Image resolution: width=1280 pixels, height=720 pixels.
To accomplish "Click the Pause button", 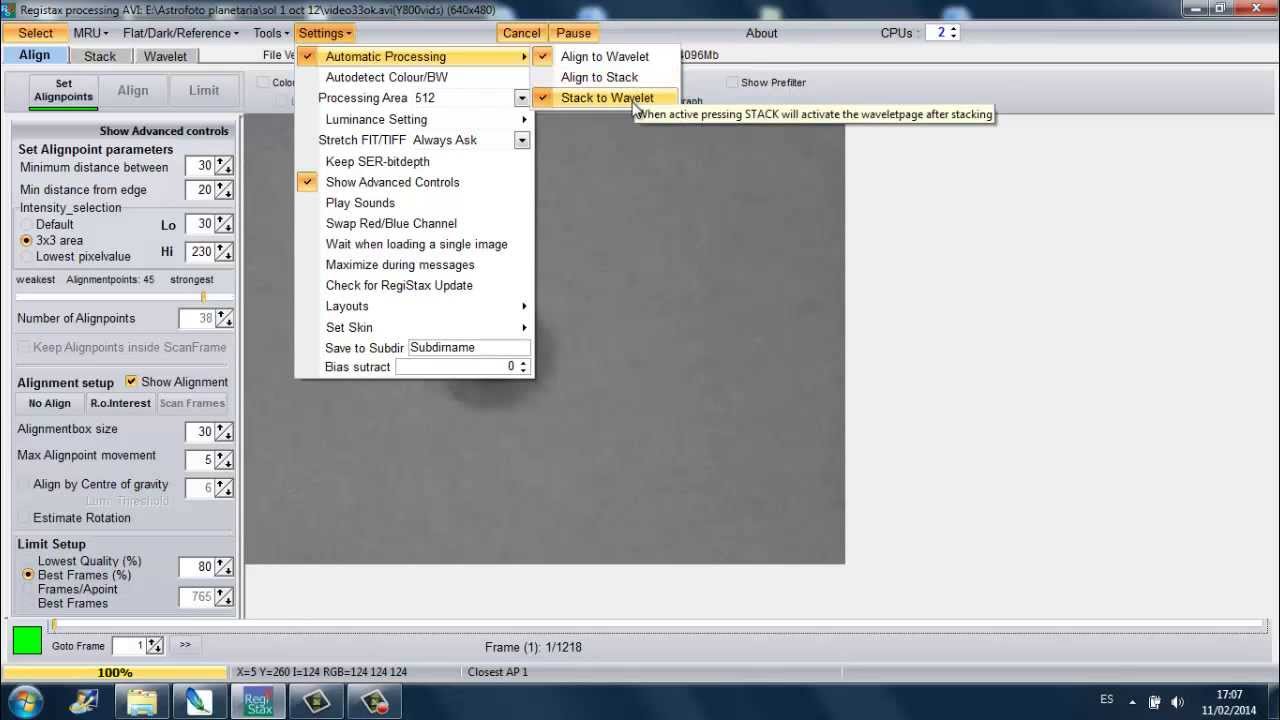I will click(x=574, y=33).
